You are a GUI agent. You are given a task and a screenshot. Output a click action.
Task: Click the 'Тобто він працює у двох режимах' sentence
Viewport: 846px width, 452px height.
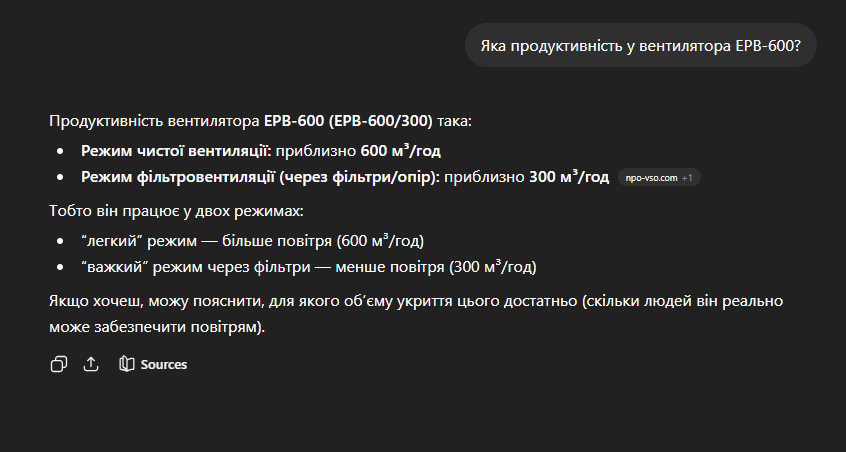click(x=175, y=211)
